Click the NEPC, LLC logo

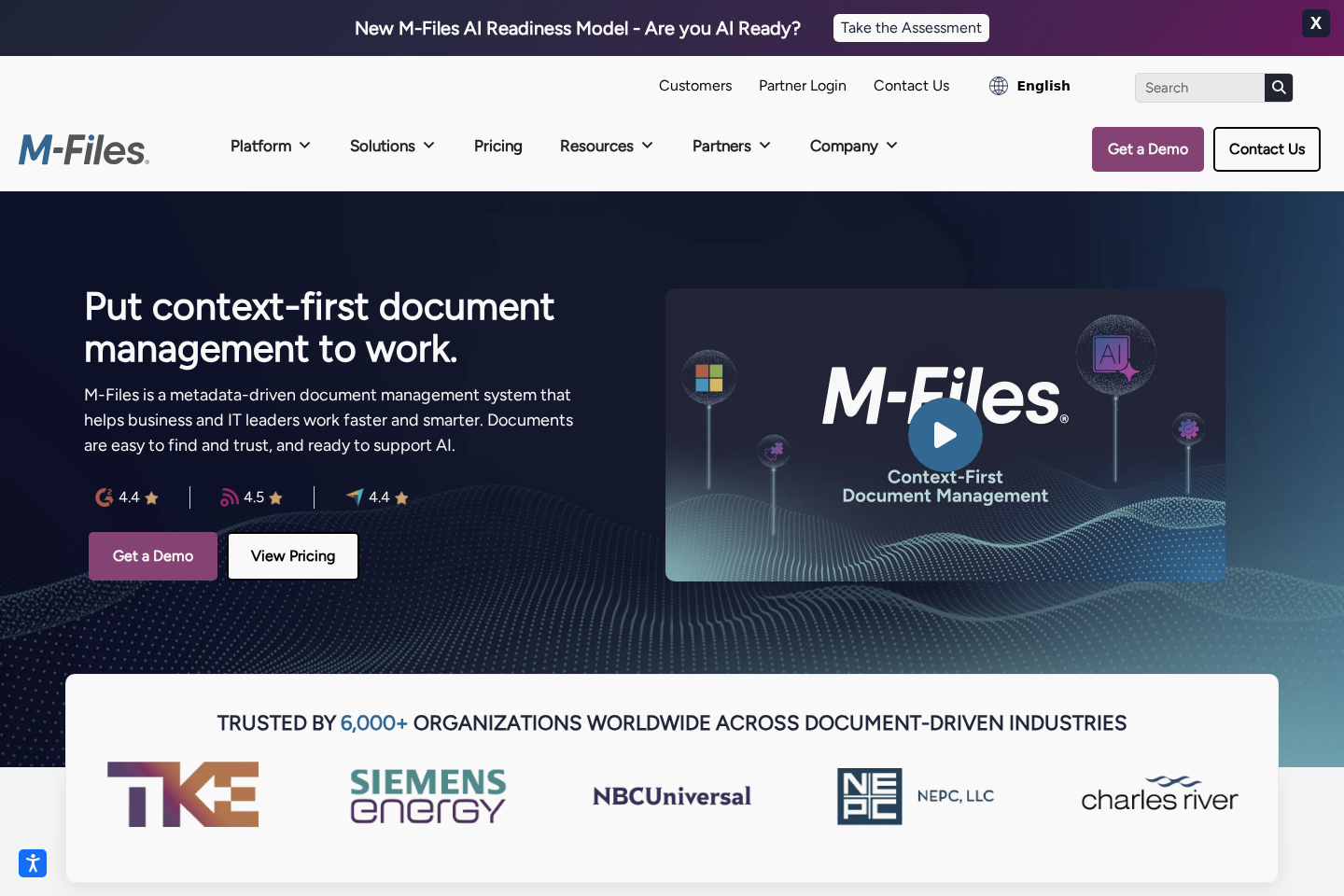click(916, 796)
